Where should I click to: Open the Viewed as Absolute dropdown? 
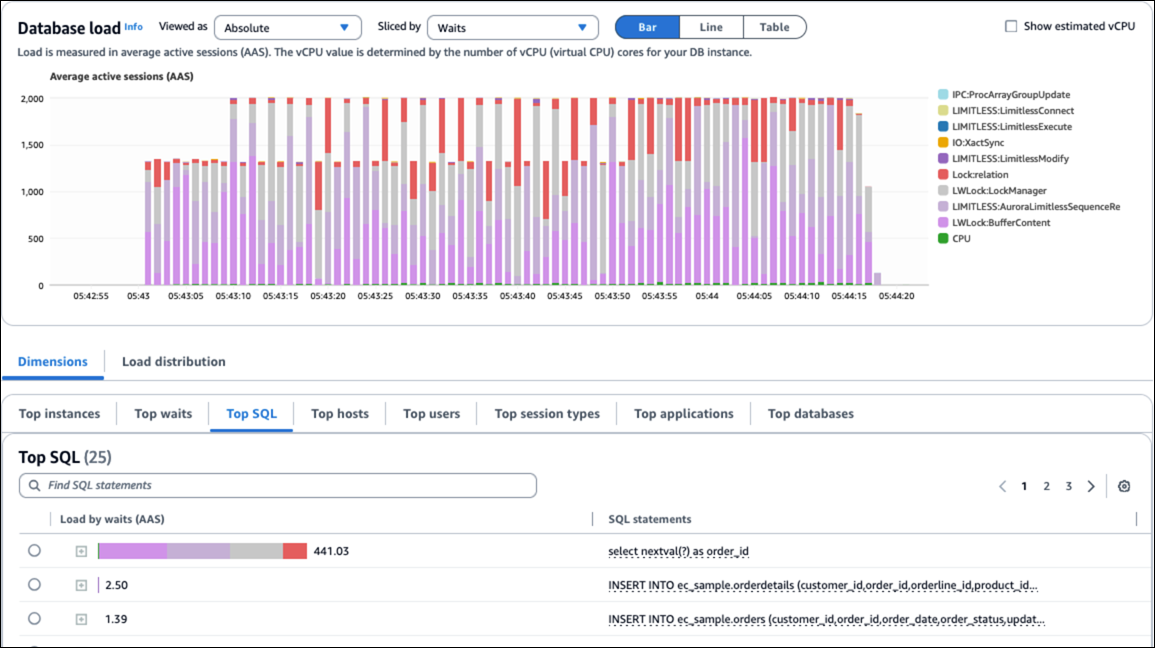point(287,27)
